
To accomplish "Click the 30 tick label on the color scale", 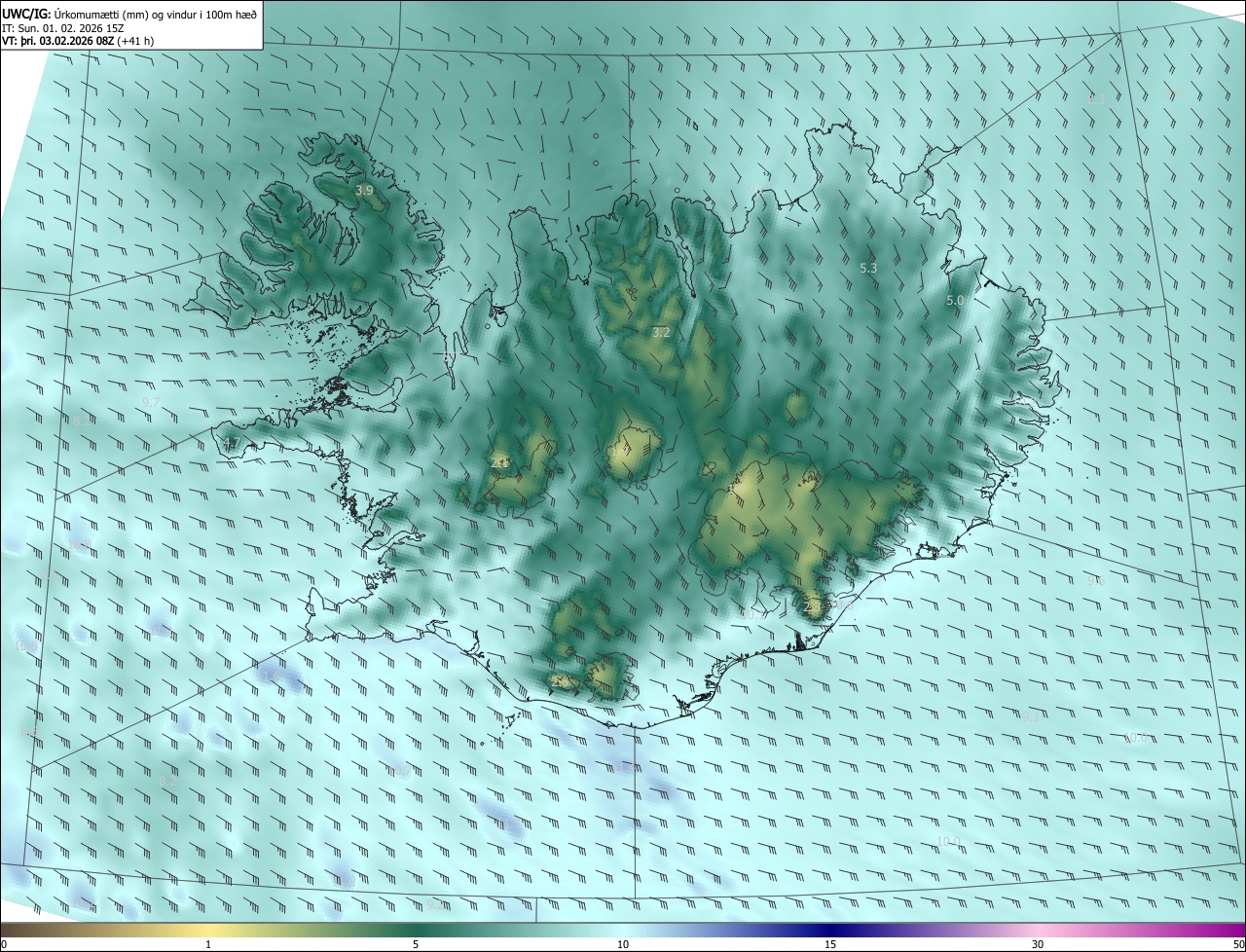I will pos(1038,945).
